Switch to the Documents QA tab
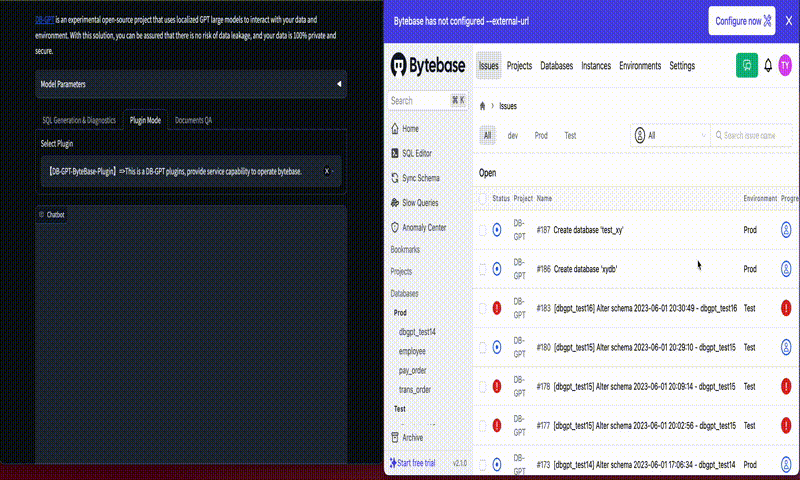Viewport: 800px width, 480px height. [x=193, y=120]
